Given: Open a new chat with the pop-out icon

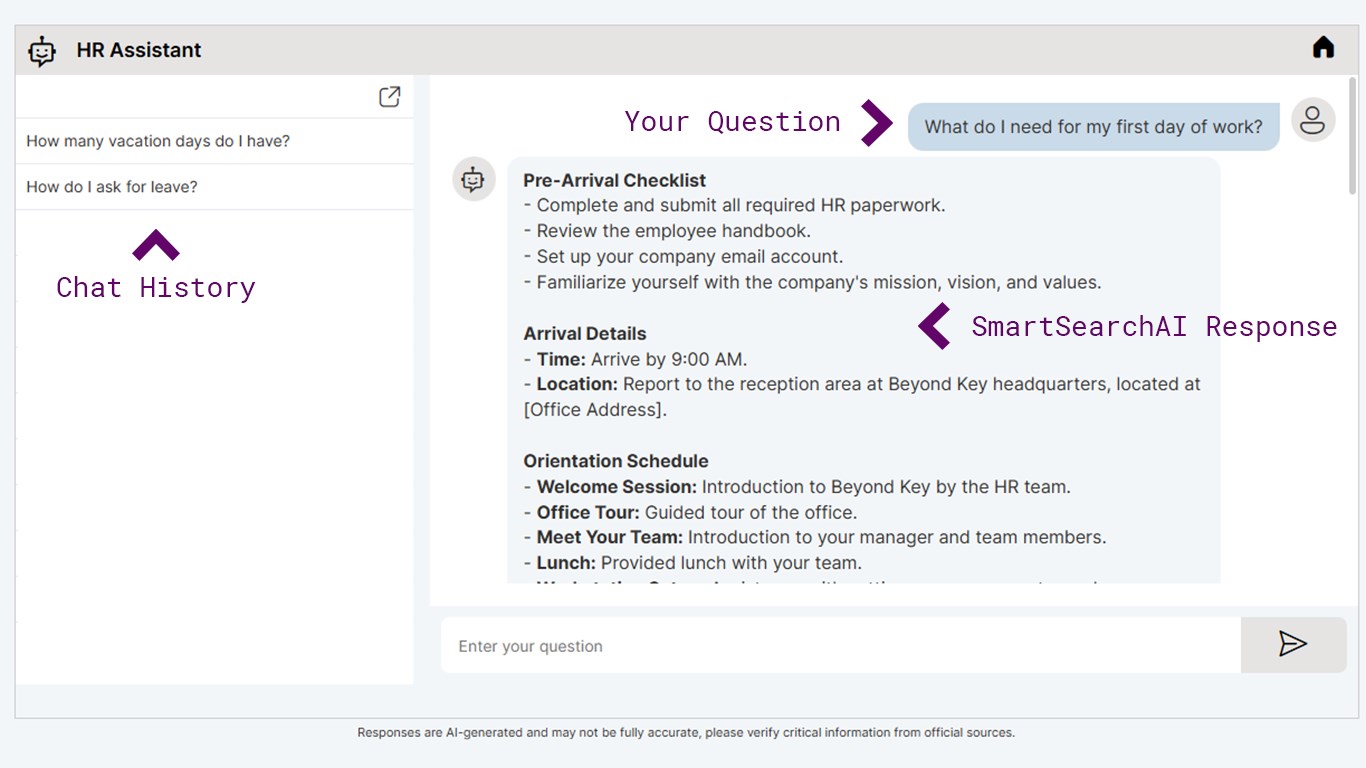Looking at the screenshot, I should (x=389, y=97).
